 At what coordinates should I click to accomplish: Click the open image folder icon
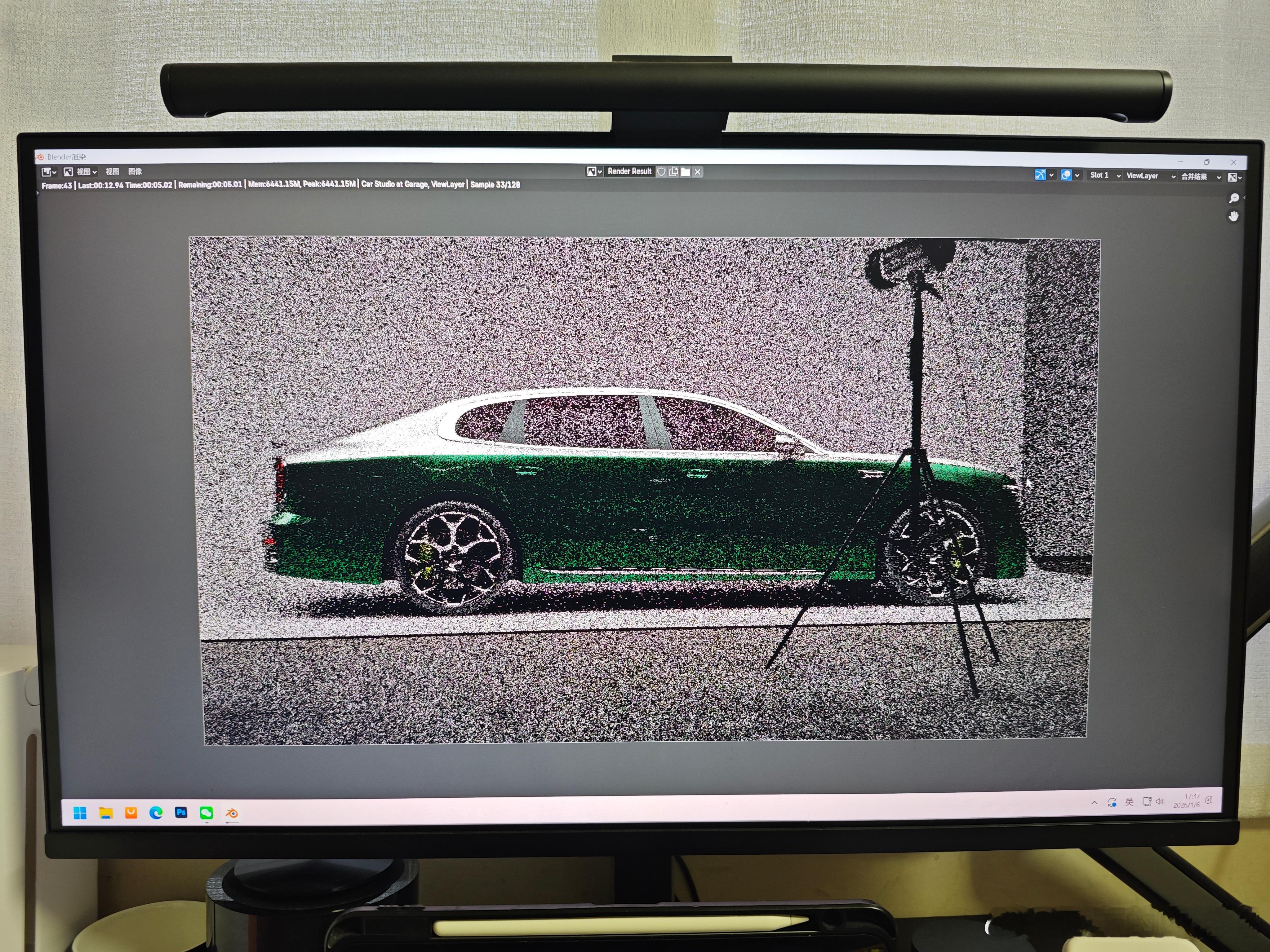click(x=686, y=172)
